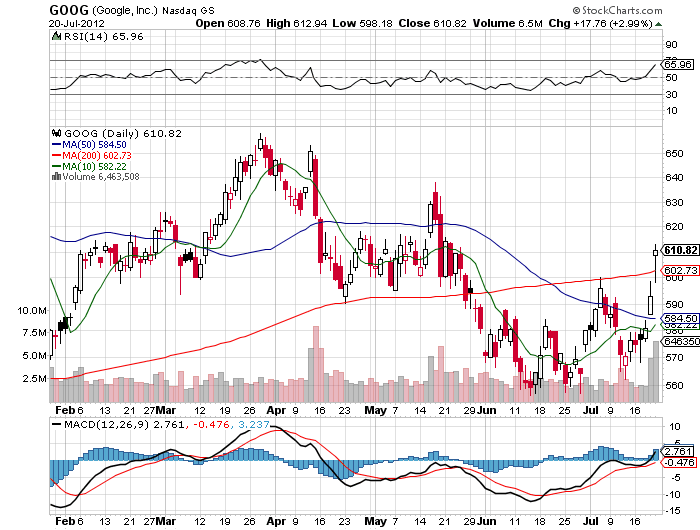Click the Jun label directly under the price chart

[x=486, y=410]
